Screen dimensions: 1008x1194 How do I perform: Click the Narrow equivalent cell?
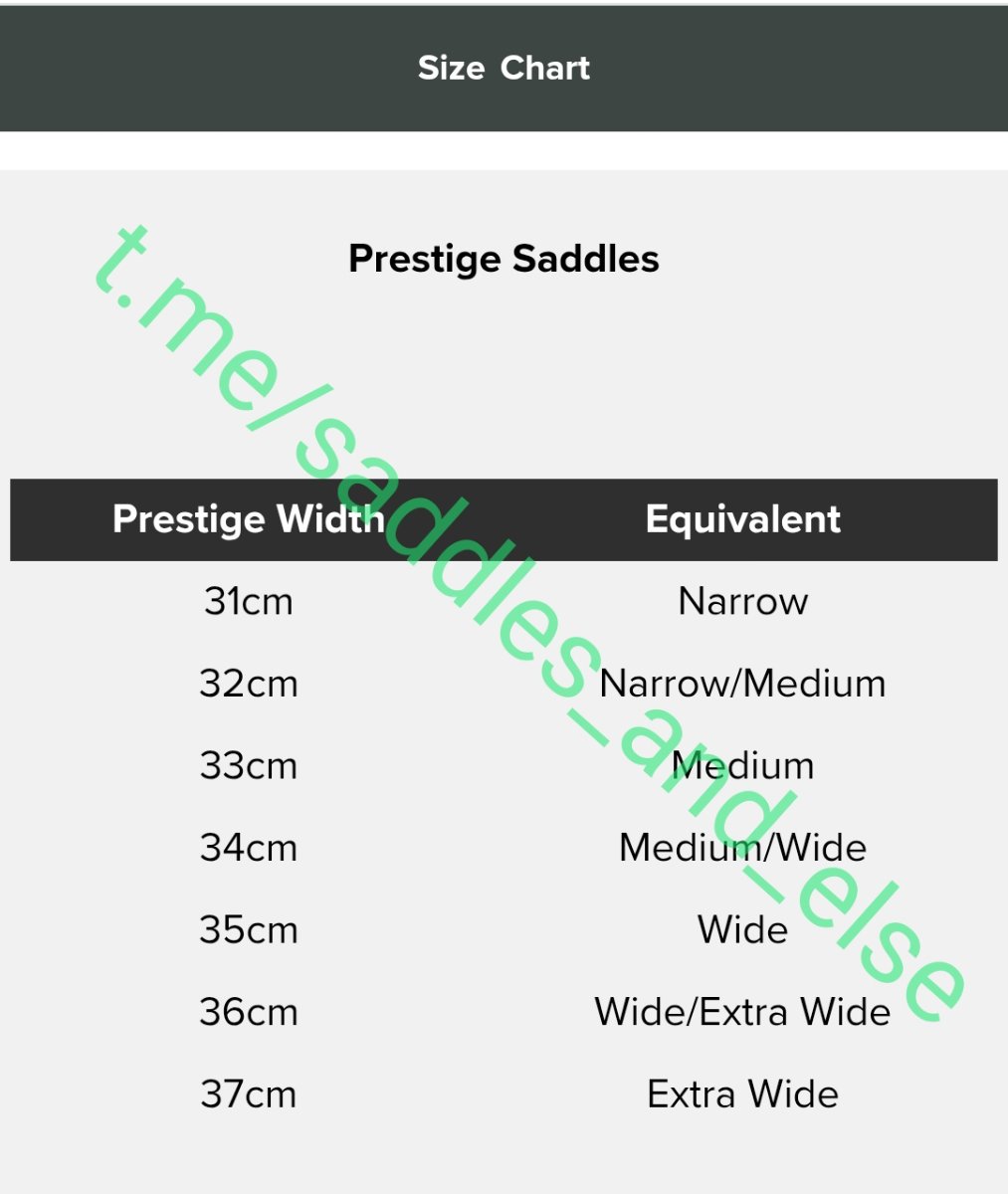click(x=742, y=601)
